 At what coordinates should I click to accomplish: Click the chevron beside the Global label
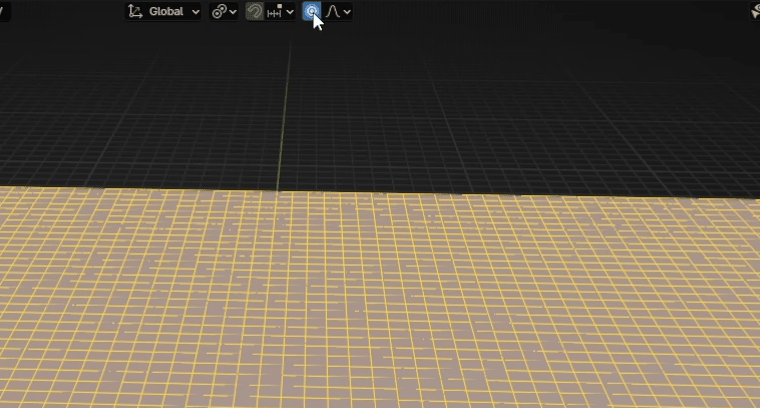tap(194, 12)
